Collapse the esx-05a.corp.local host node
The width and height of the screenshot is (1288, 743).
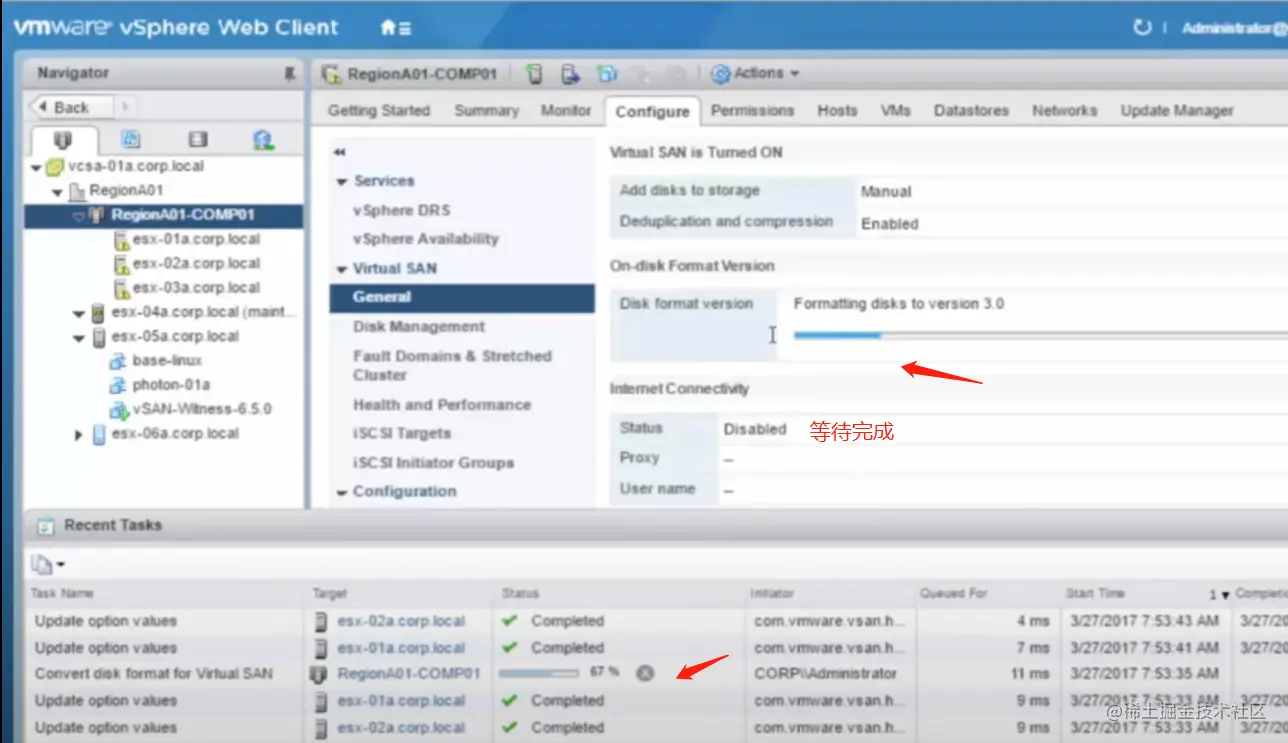79,338
